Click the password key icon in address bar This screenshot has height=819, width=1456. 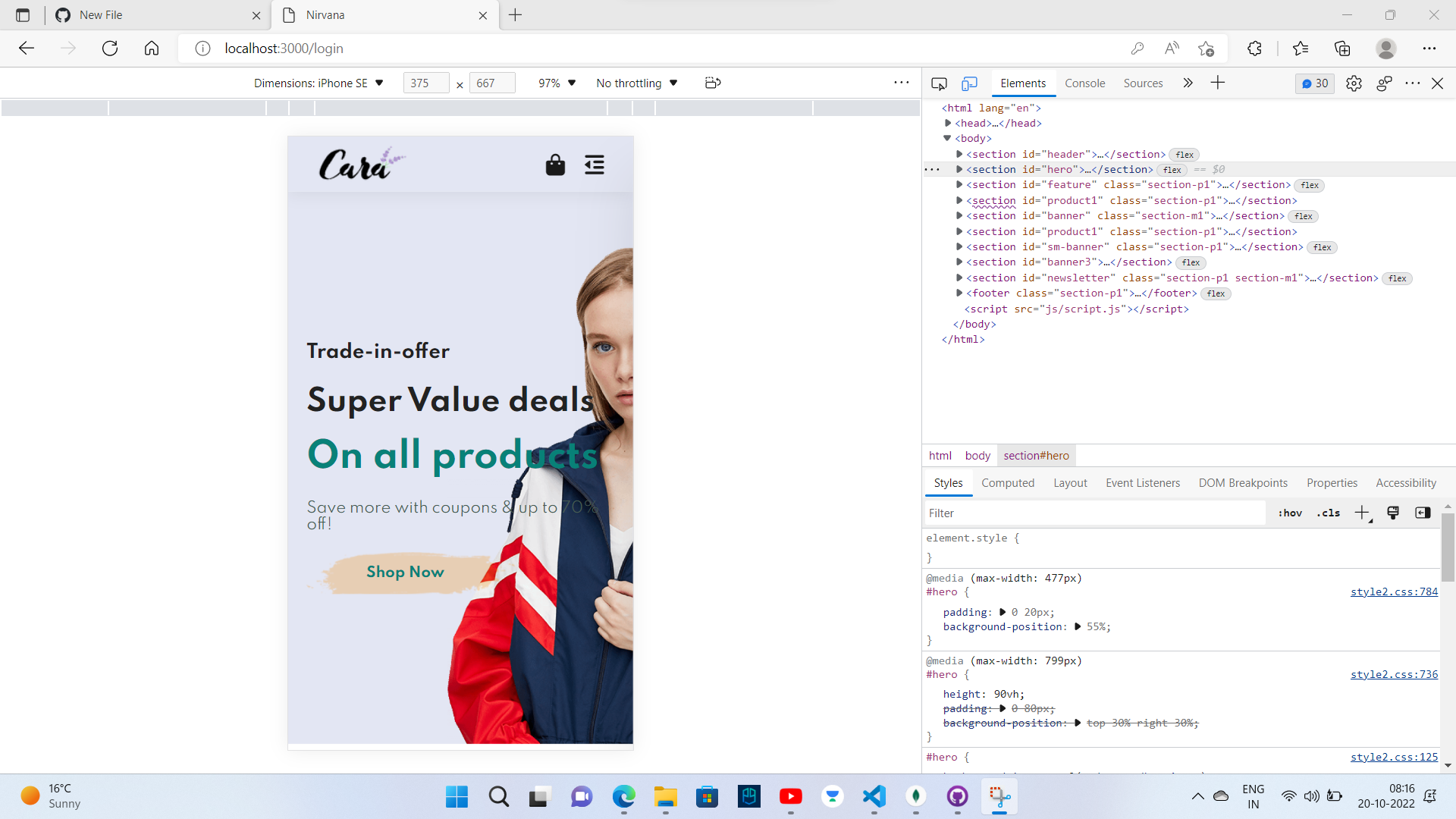click(x=1137, y=49)
